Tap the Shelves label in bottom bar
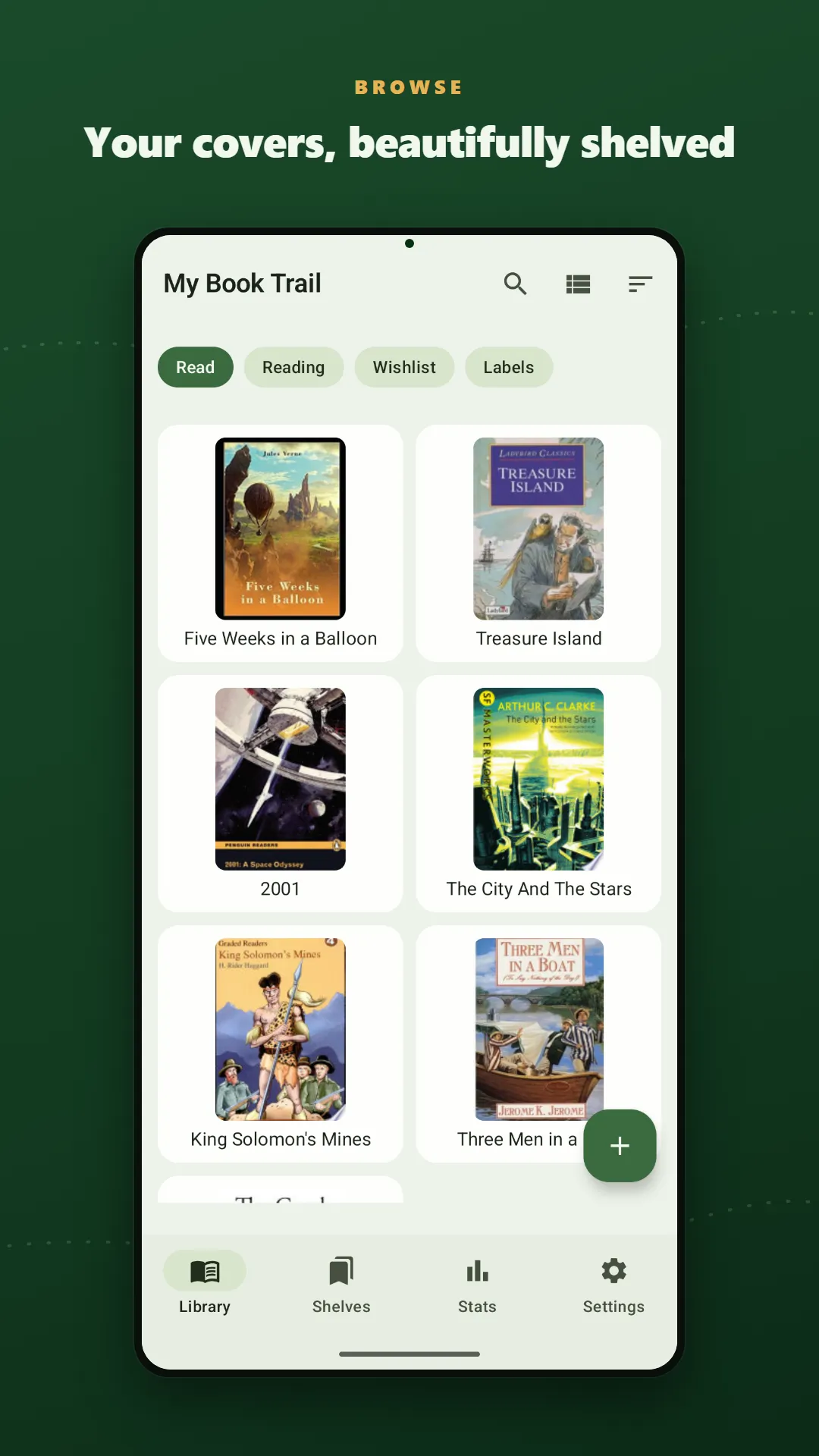The height and width of the screenshot is (1456, 819). (x=341, y=1307)
